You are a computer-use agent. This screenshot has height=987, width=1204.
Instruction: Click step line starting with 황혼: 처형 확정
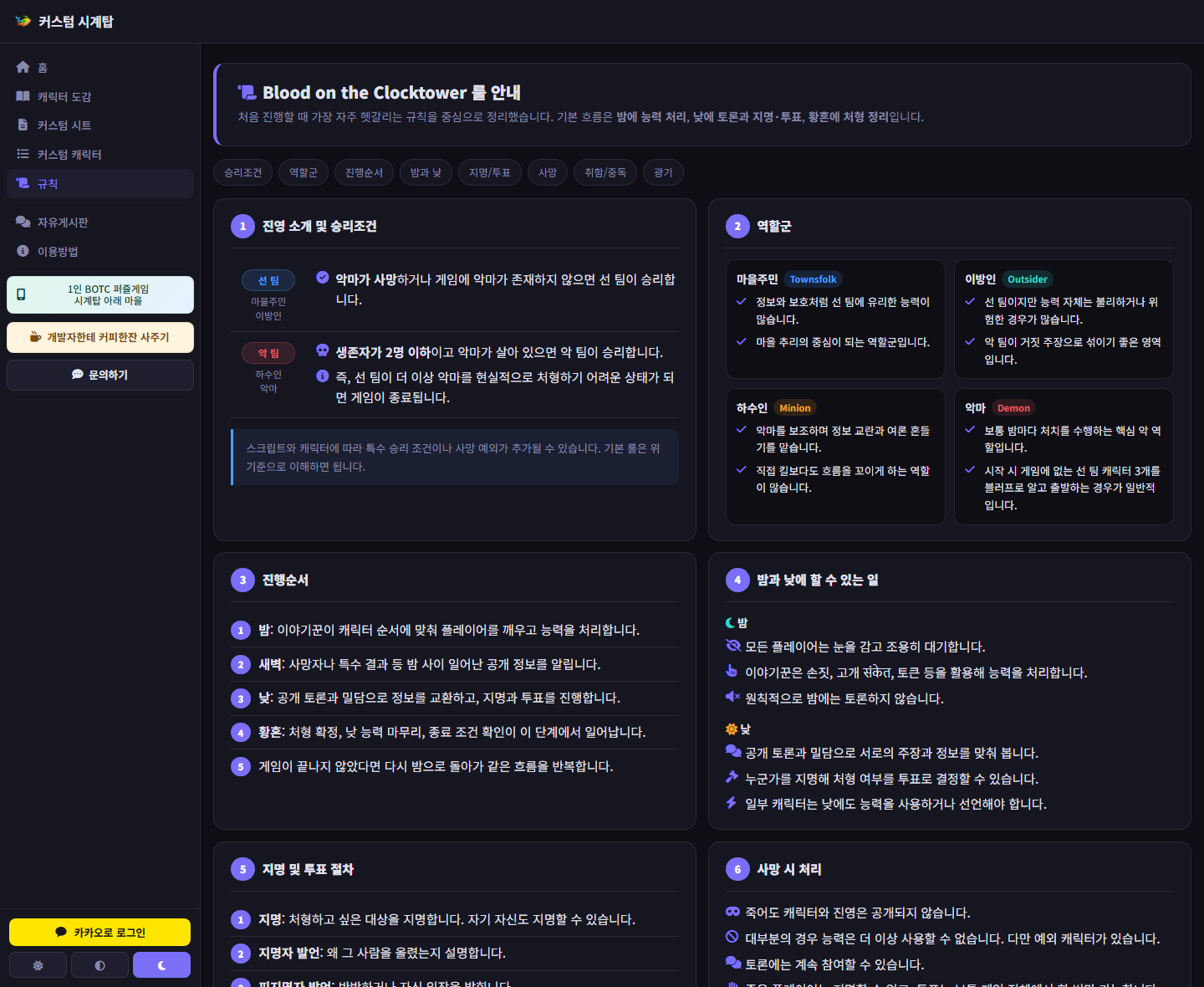tap(455, 732)
